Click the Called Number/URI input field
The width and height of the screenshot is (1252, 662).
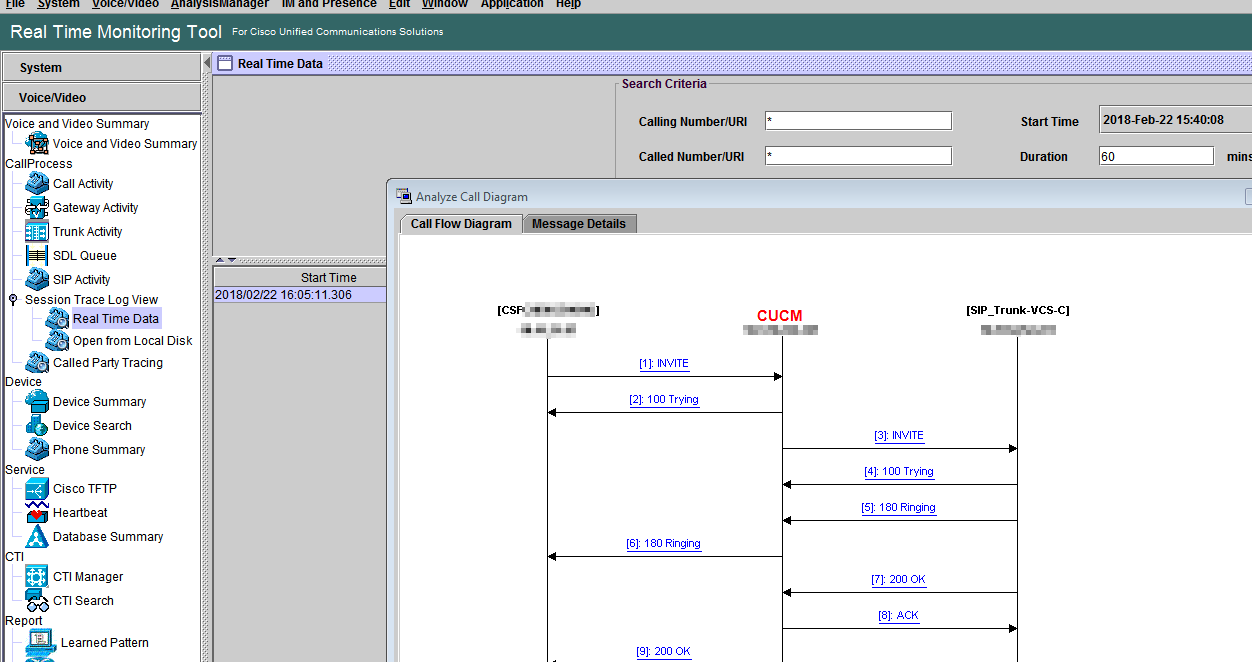coord(858,156)
